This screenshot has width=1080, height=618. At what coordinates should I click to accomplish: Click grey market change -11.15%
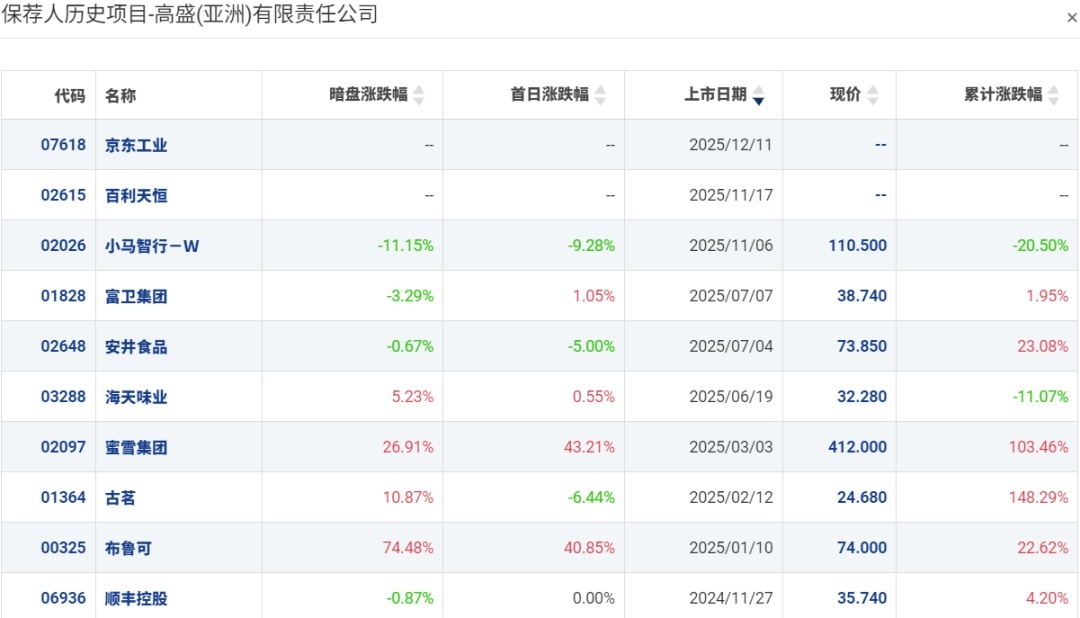406,245
